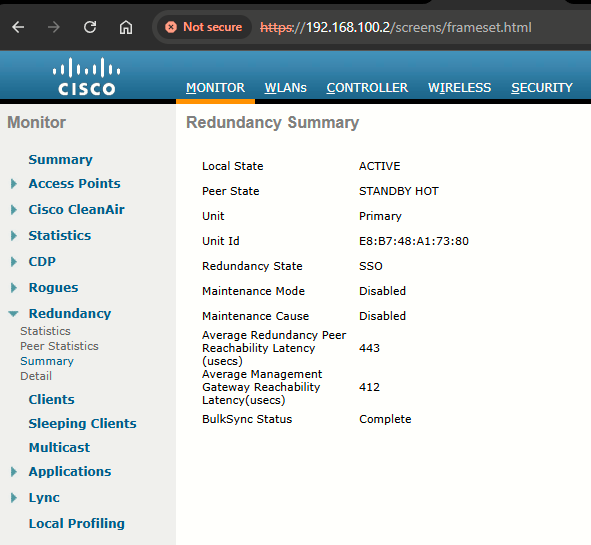The height and width of the screenshot is (545, 591).
Task: Open the SECURITY tab
Action: click(x=542, y=88)
